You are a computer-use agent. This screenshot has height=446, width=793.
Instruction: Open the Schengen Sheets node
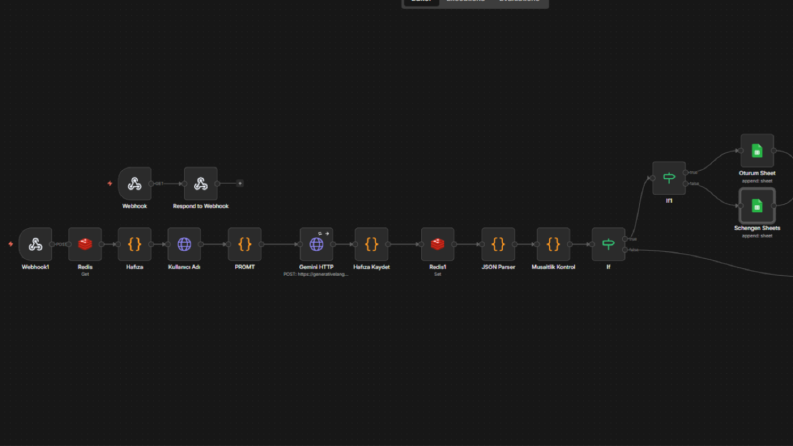coord(757,206)
